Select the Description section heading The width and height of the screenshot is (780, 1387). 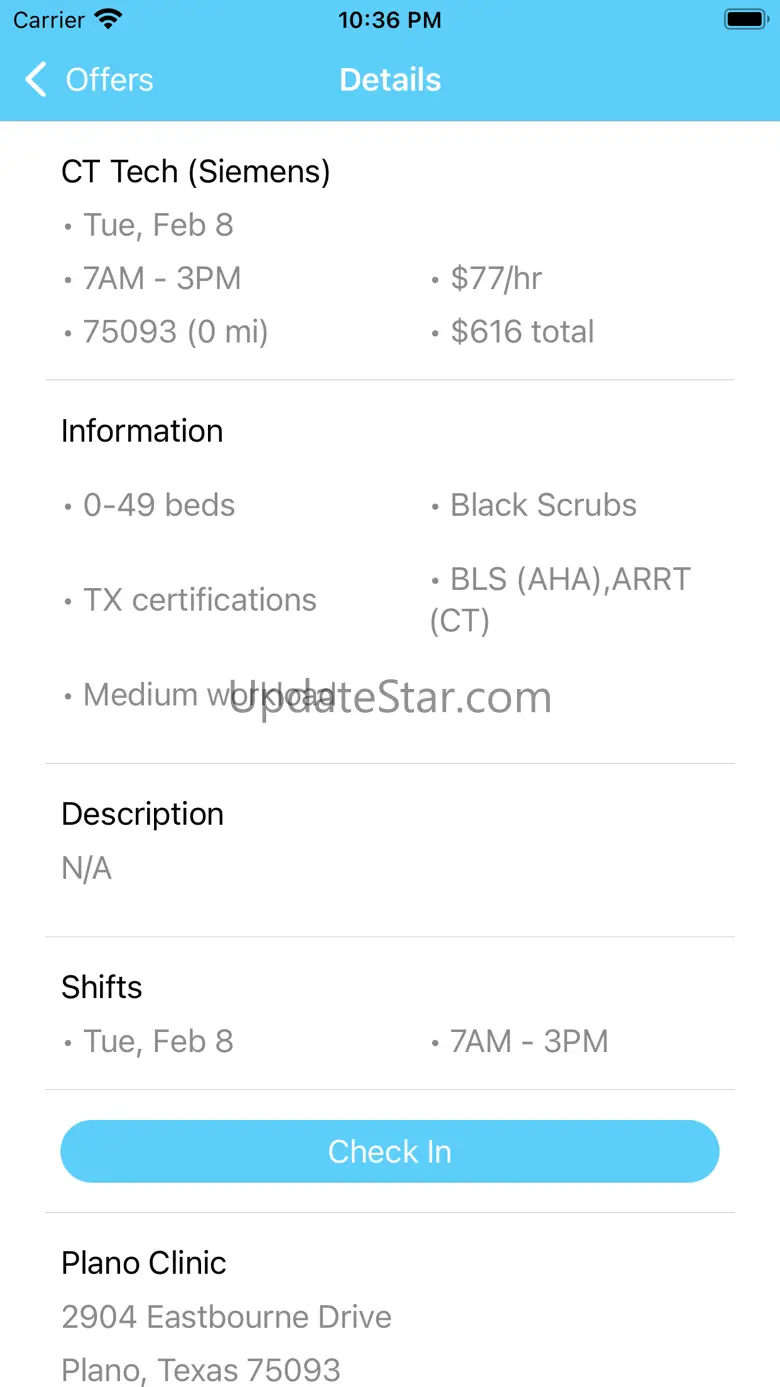143,814
